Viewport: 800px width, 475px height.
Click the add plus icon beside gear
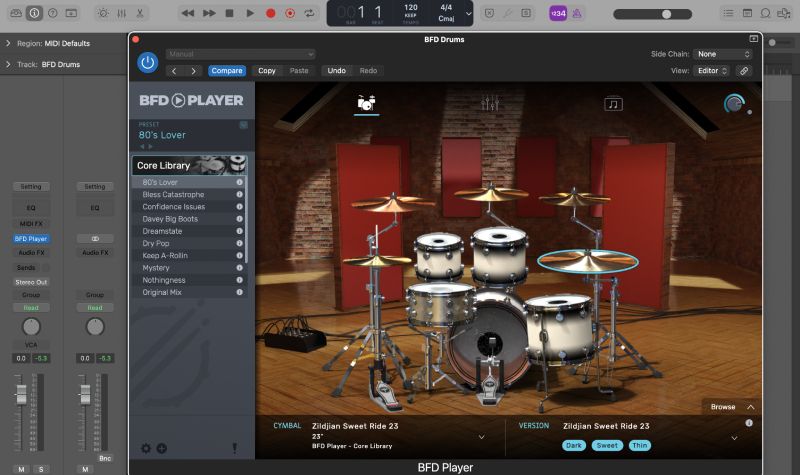[x=162, y=448]
